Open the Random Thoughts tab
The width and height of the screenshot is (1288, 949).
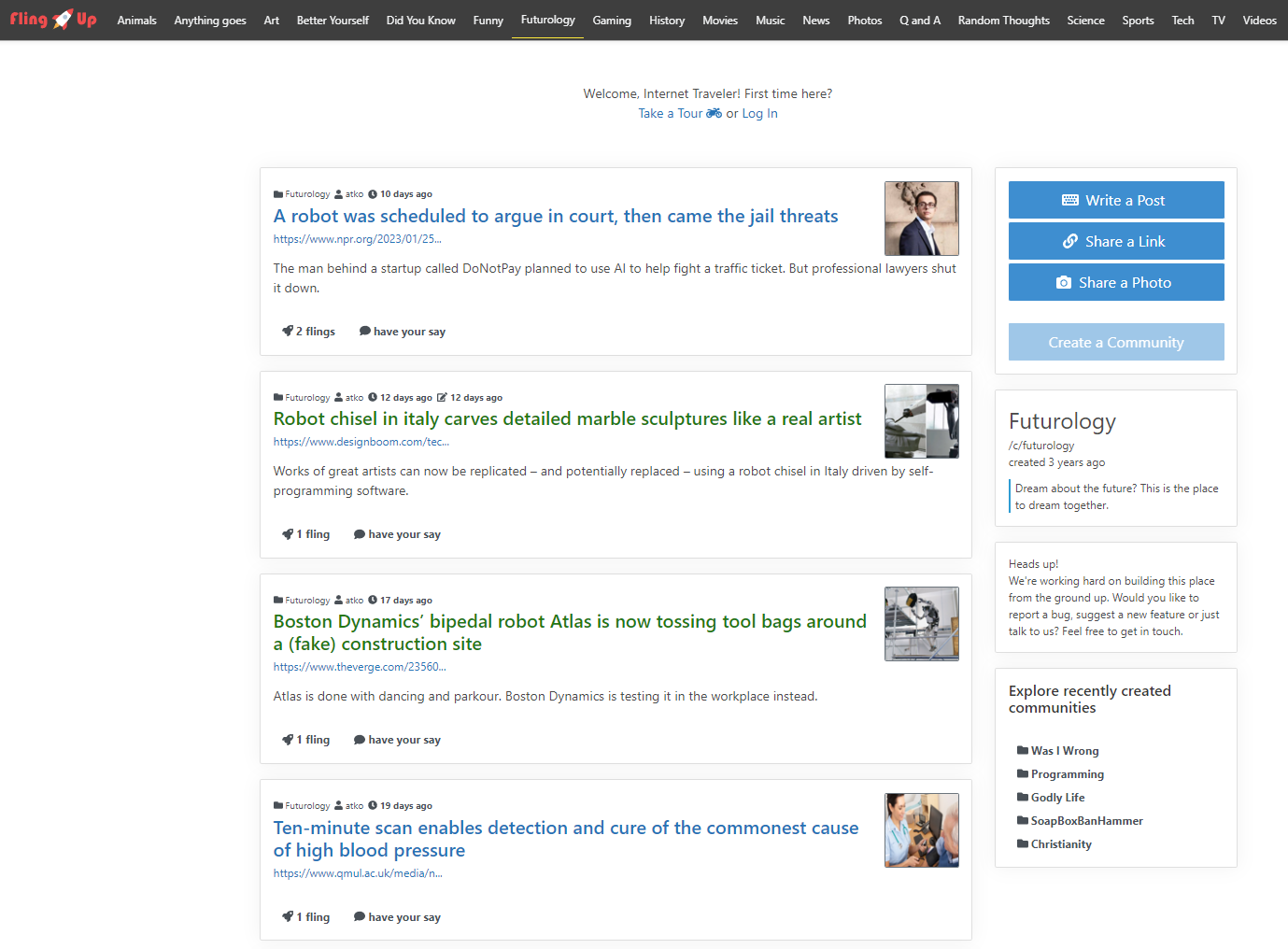(x=1004, y=20)
